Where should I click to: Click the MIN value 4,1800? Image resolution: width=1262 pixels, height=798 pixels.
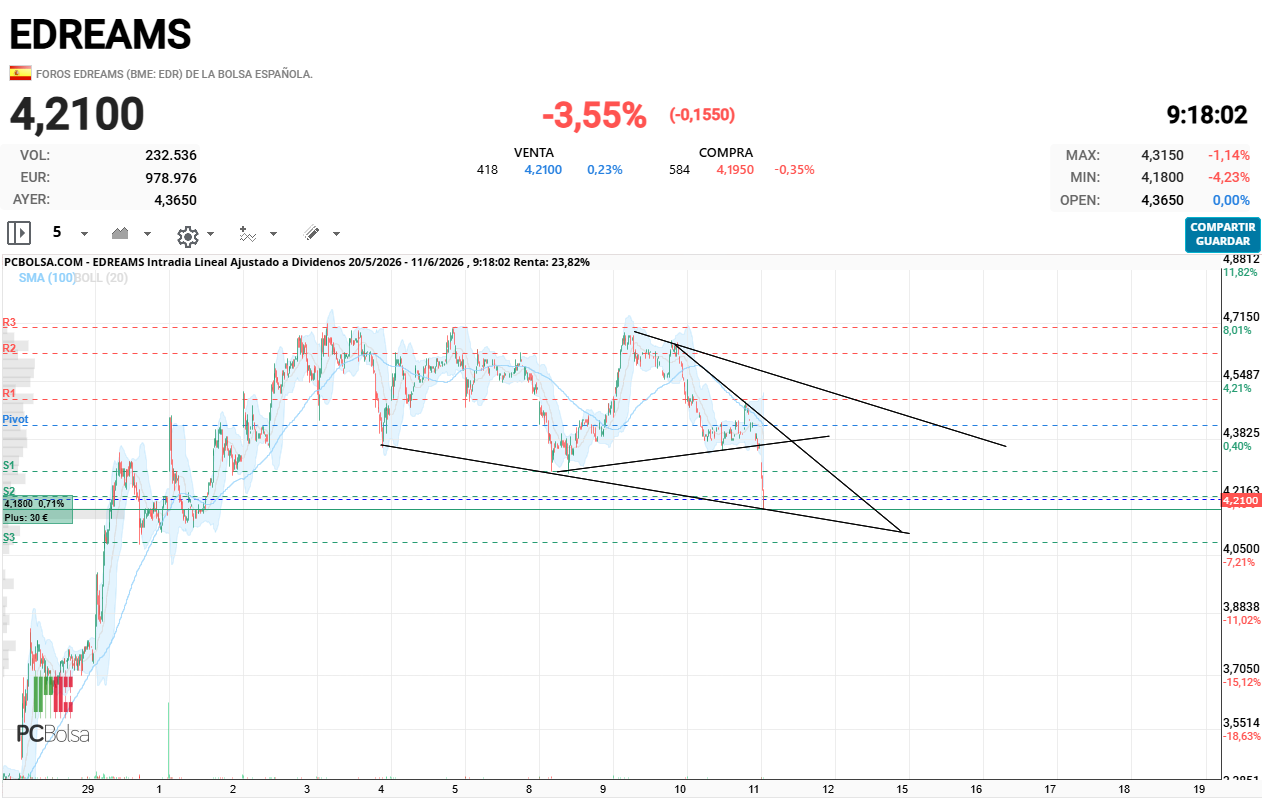coord(1162,178)
